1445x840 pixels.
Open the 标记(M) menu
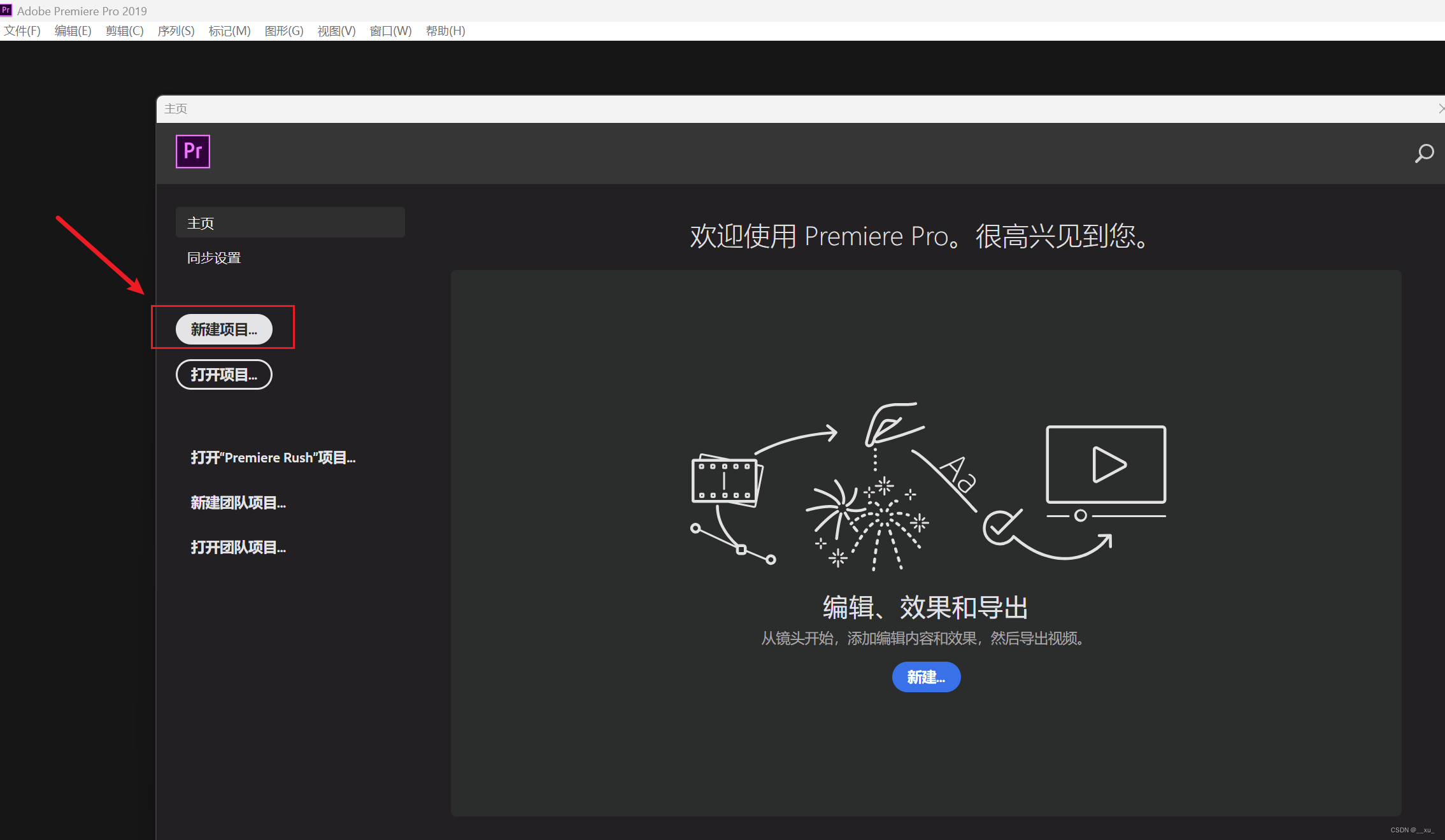pos(230,31)
